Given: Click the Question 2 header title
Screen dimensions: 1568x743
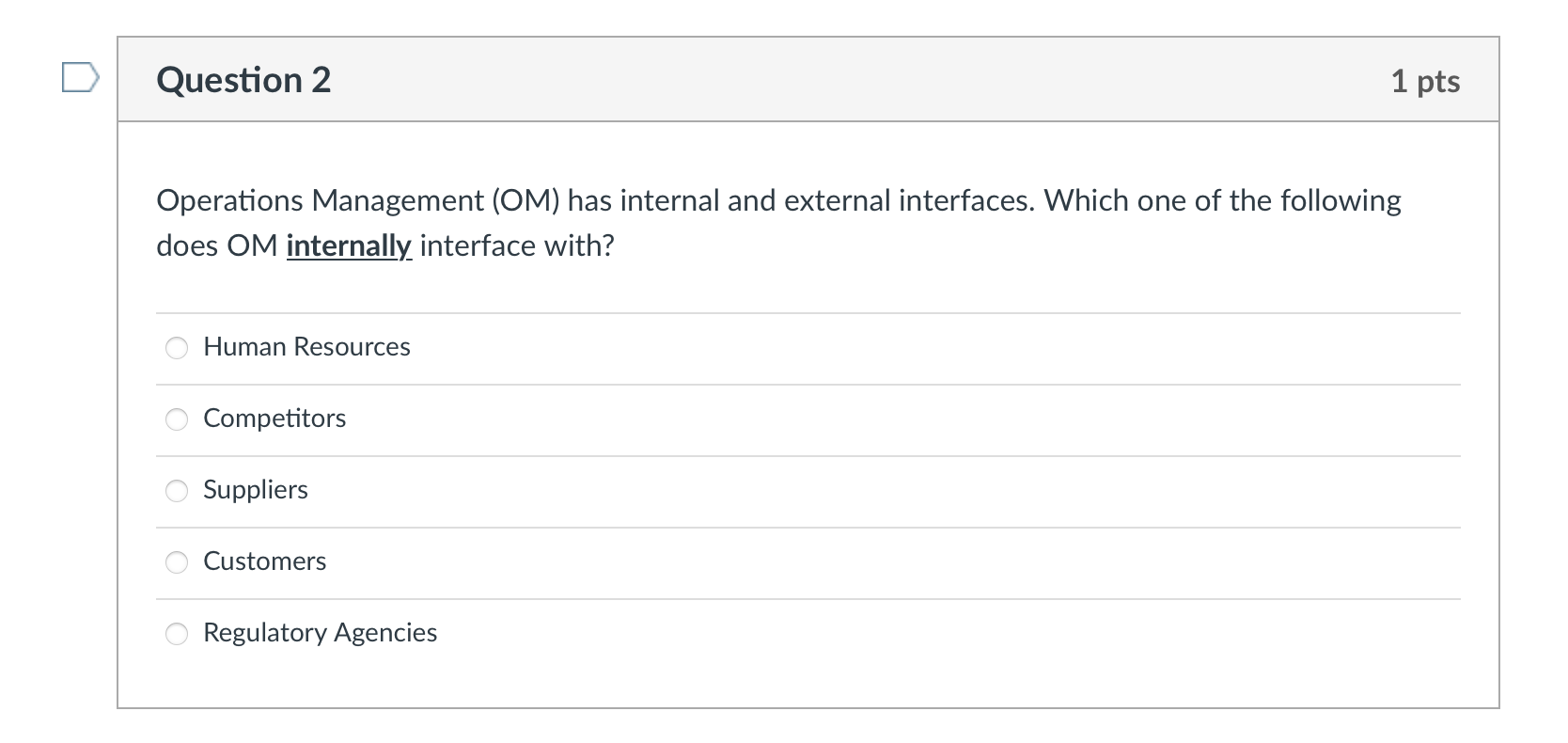Looking at the screenshot, I should [x=243, y=79].
